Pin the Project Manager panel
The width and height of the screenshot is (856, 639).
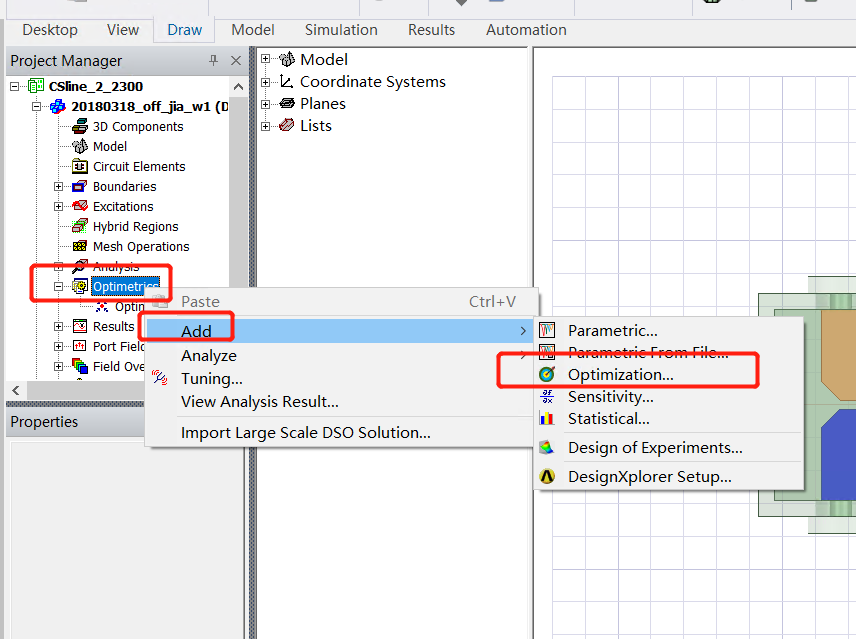pos(213,61)
